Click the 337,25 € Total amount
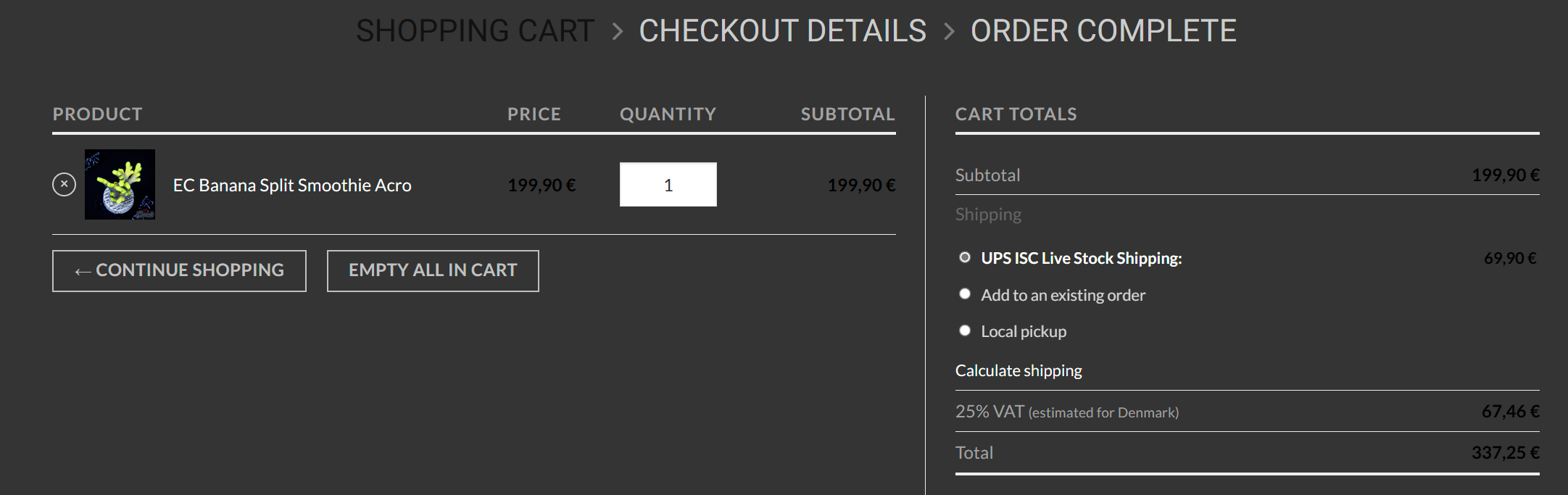The image size is (1568, 495). 1505,453
